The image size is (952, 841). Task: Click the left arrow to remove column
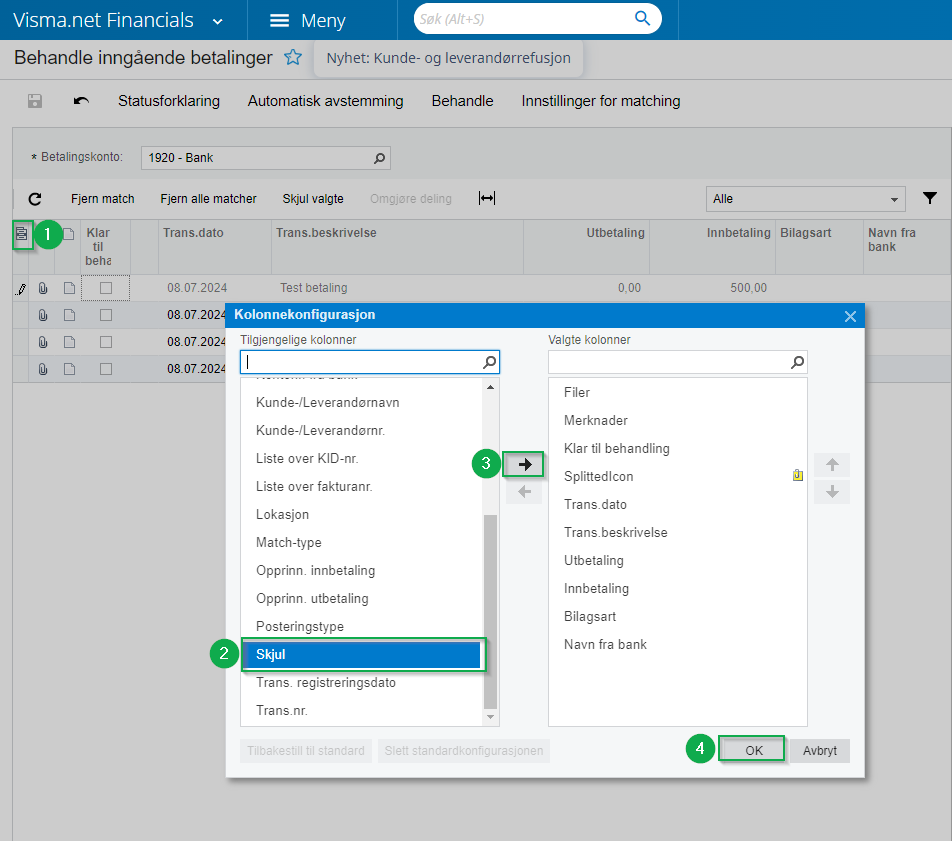(x=525, y=492)
